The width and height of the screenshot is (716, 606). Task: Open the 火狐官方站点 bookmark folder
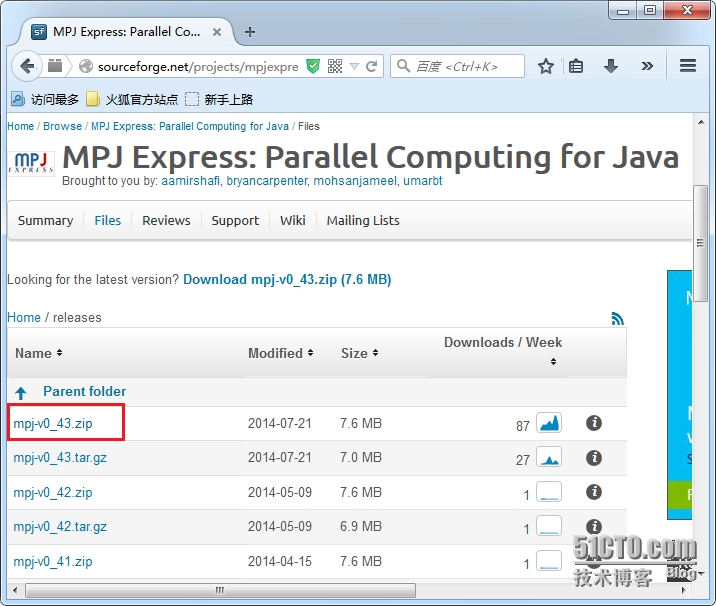132,99
